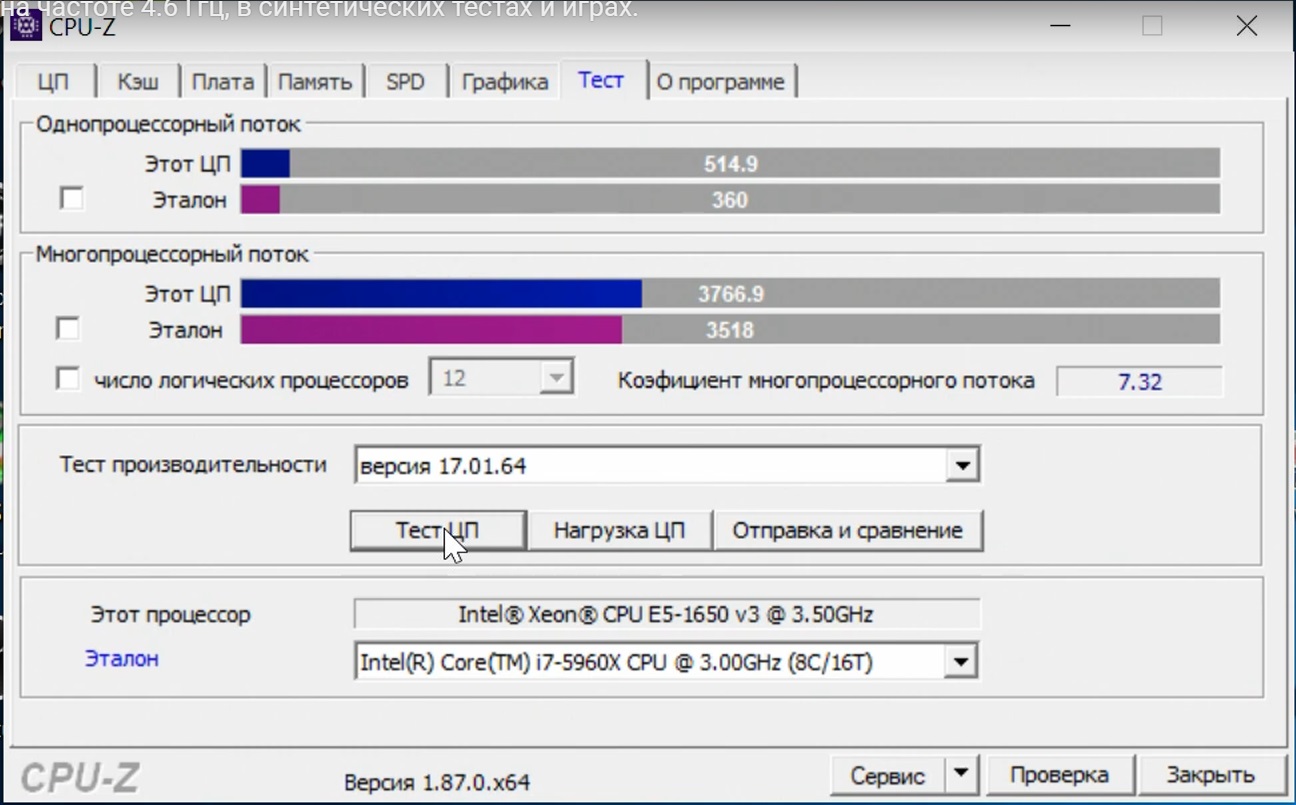Click the blue Эталон link label
This screenshot has width=1296, height=805.
click(x=121, y=659)
